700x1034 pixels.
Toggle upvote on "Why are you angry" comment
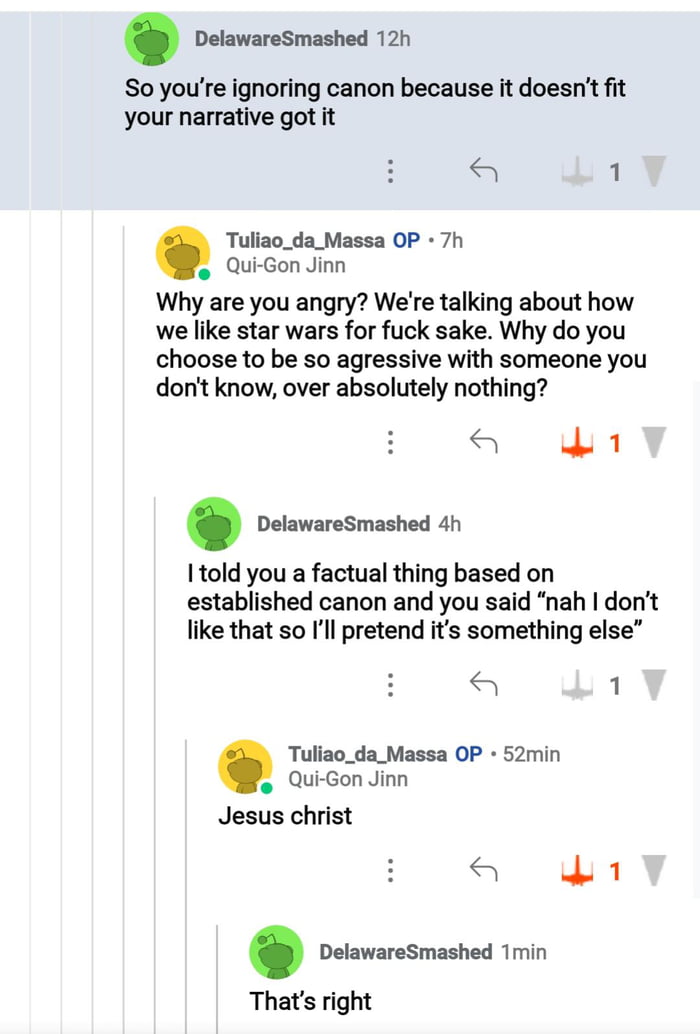(579, 441)
